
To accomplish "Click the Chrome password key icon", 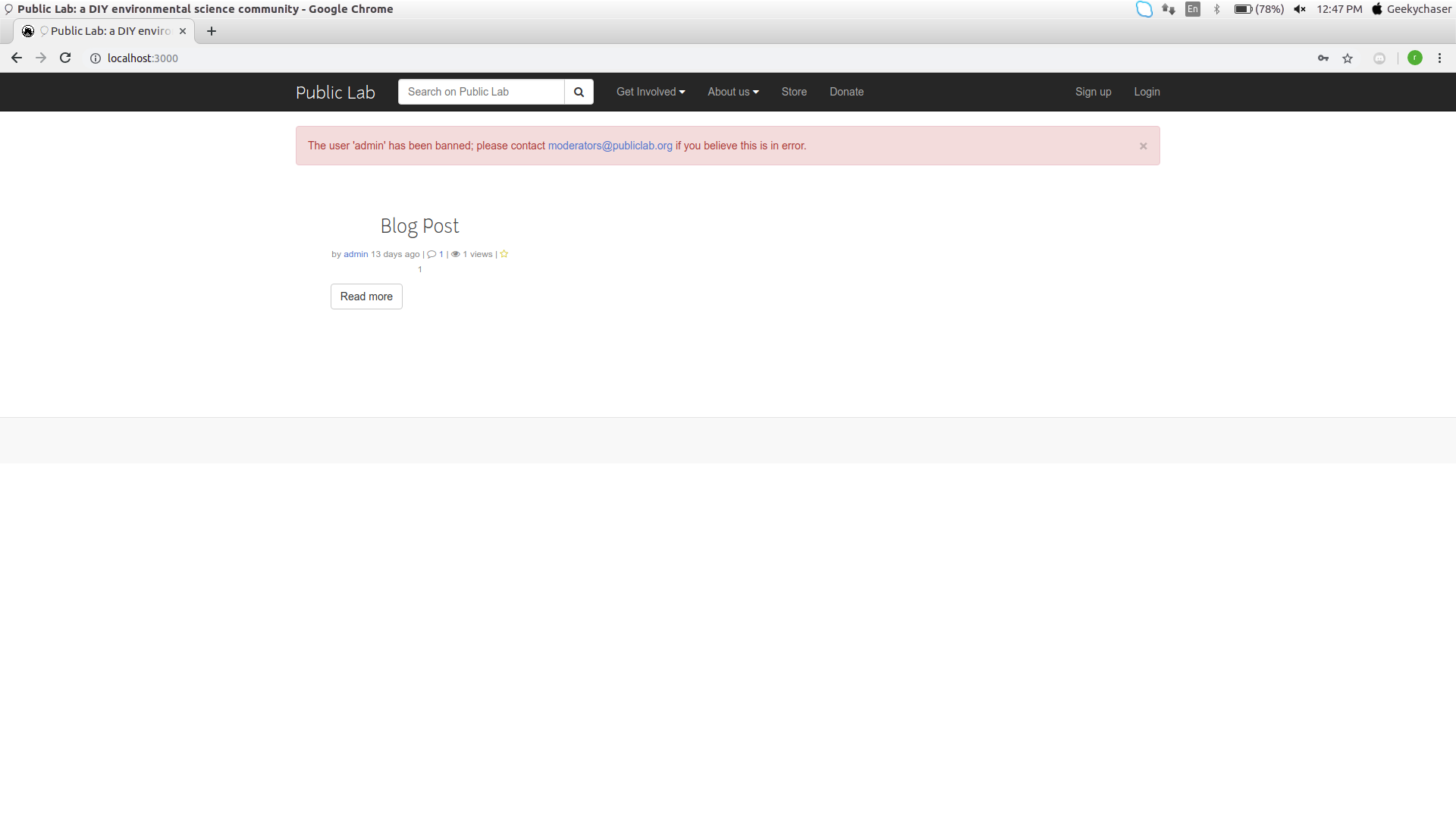I will tap(1323, 58).
